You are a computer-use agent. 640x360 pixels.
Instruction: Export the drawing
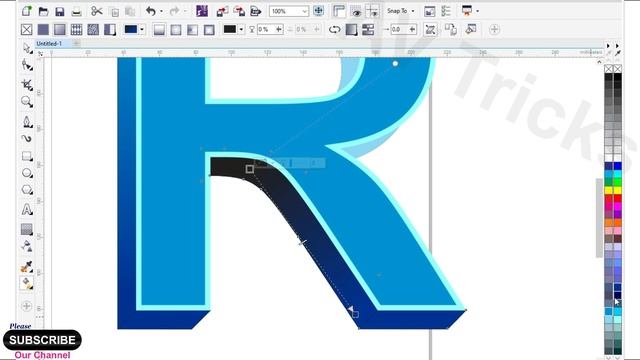pyautogui.click(x=239, y=11)
